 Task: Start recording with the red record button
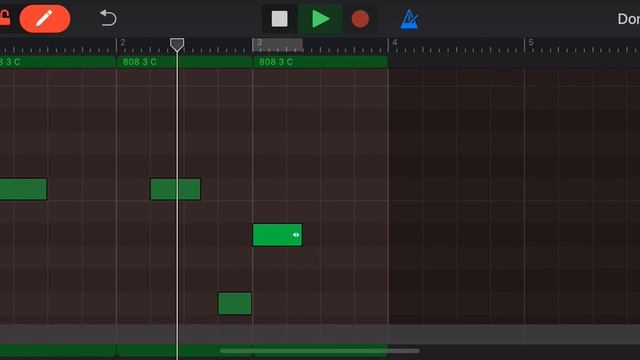(x=360, y=19)
